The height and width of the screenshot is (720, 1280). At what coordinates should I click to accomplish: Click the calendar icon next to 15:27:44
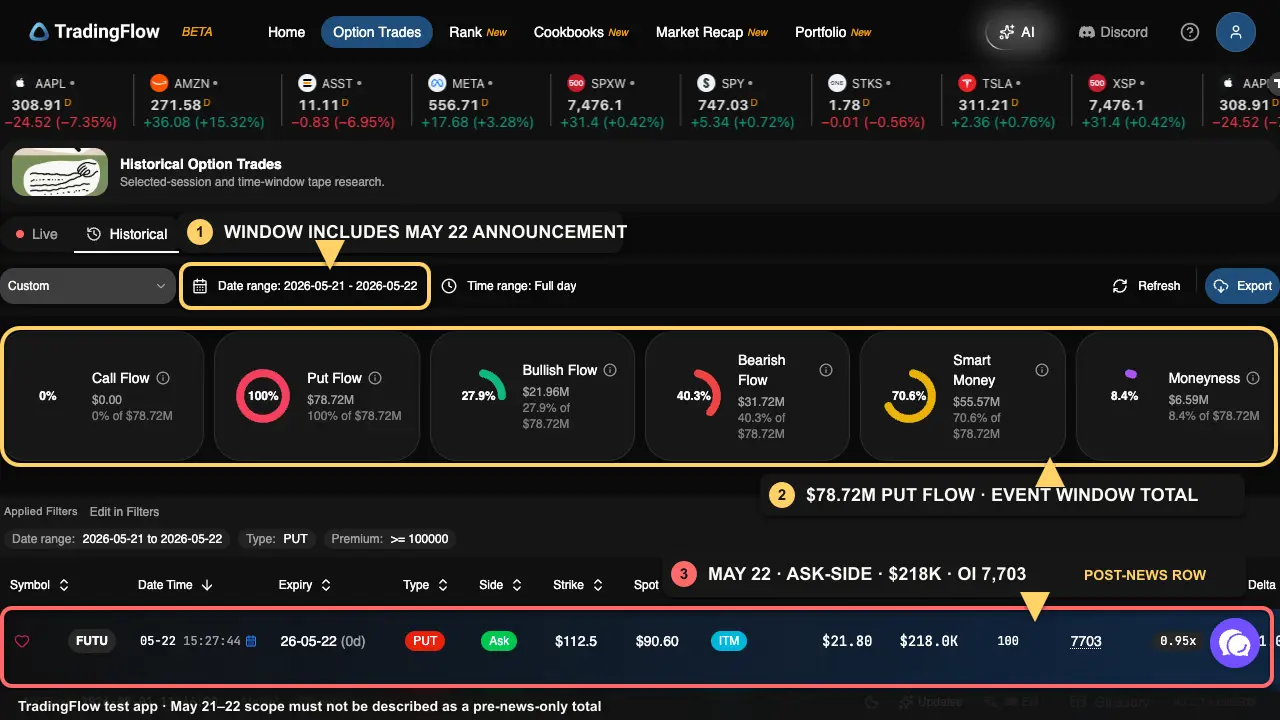(x=251, y=641)
